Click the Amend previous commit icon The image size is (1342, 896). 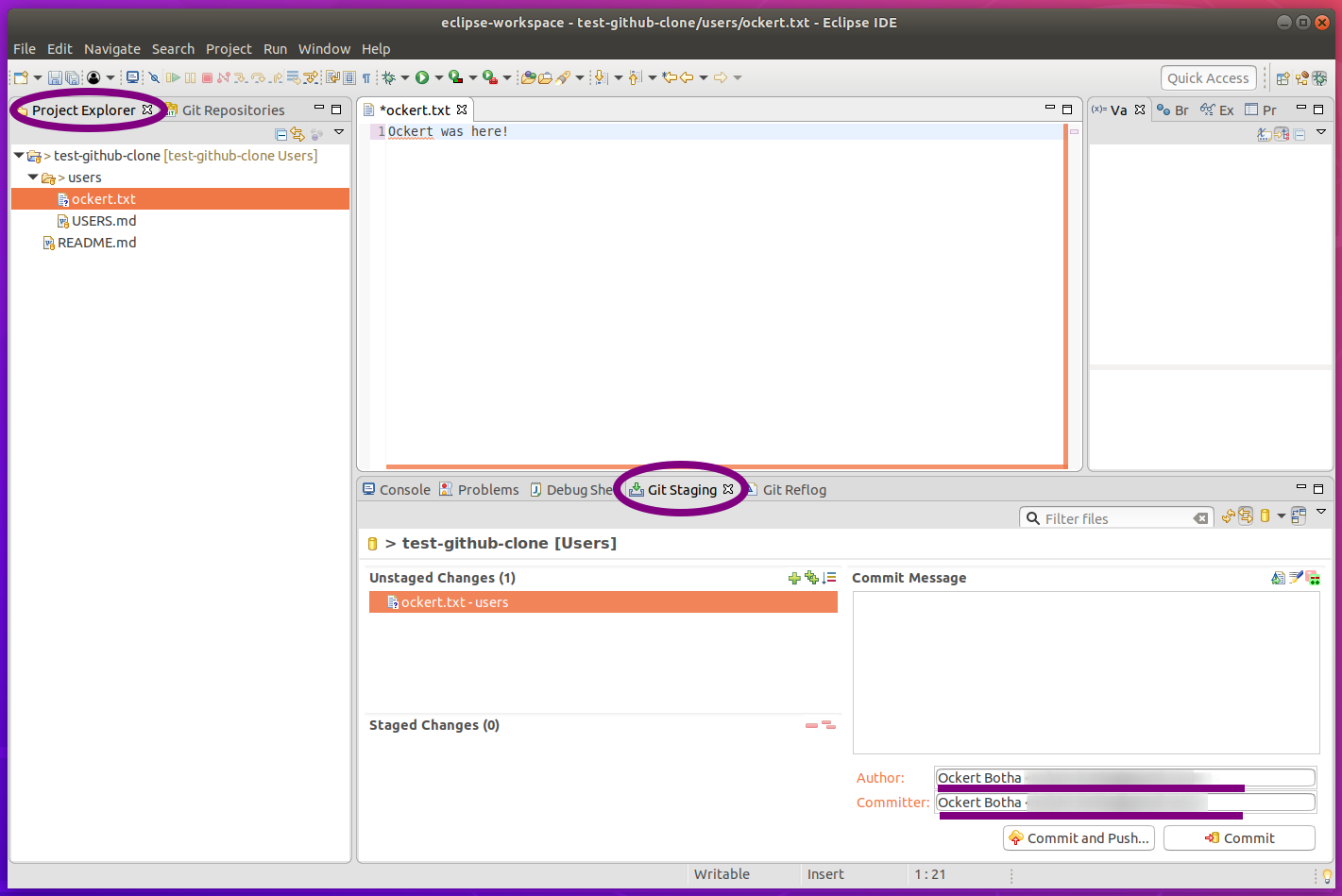(x=1278, y=578)
